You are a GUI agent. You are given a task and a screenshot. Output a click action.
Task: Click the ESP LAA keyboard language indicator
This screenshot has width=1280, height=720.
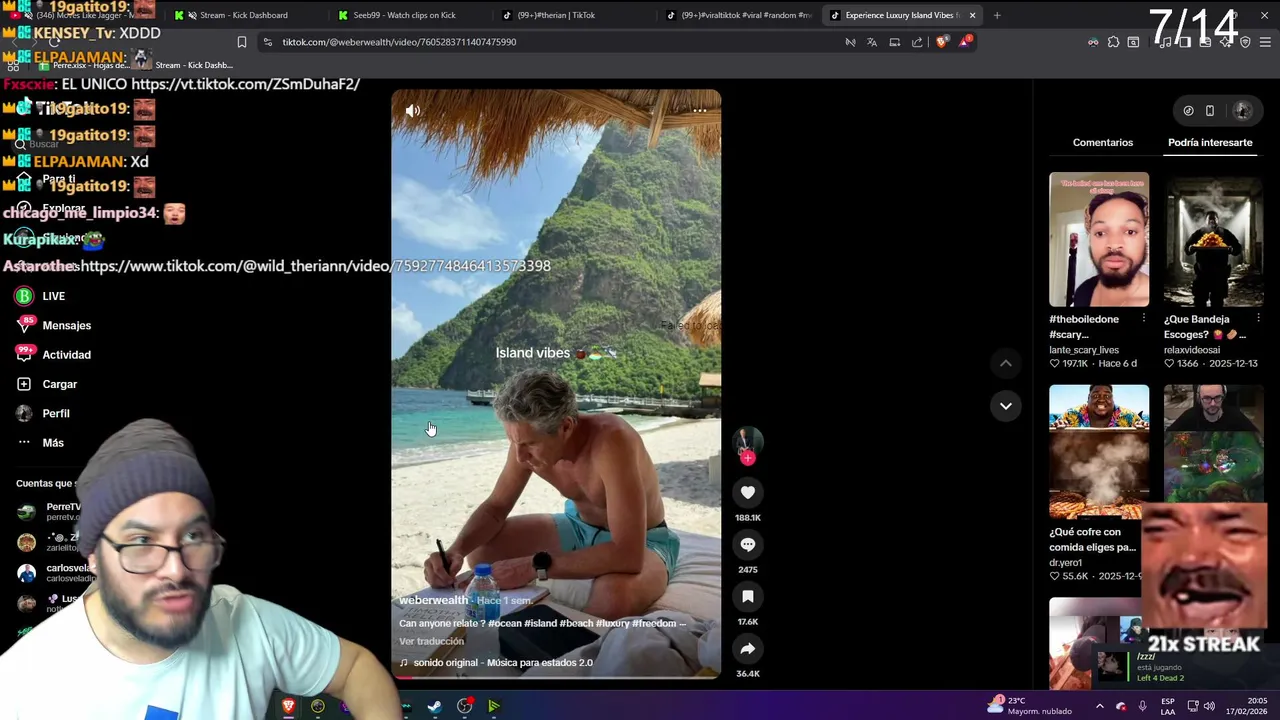coord(1168,706)
